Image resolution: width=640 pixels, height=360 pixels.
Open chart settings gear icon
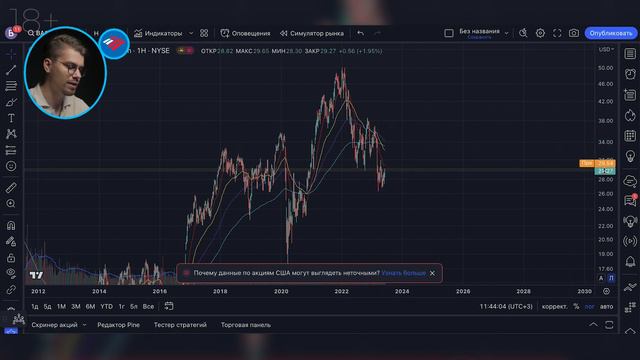click(x=540, y=33)
